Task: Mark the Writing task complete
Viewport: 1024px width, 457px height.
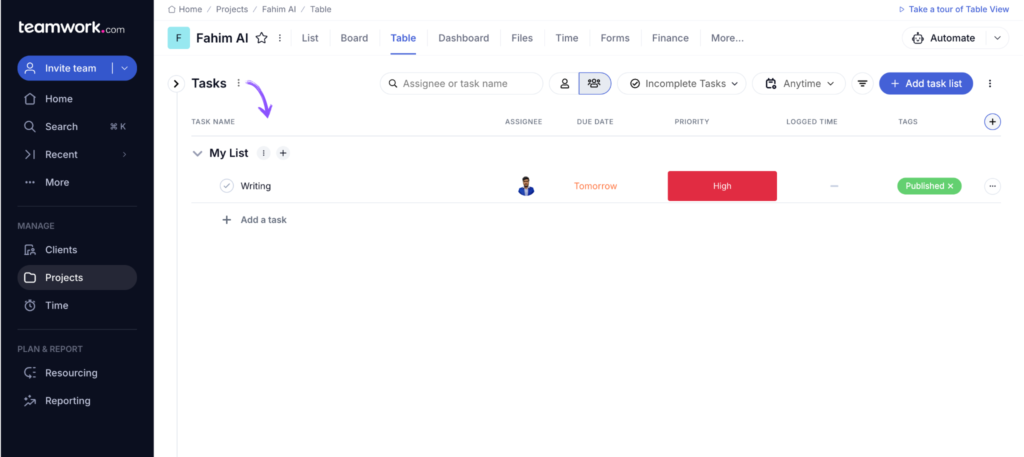Action: point(227,186)
